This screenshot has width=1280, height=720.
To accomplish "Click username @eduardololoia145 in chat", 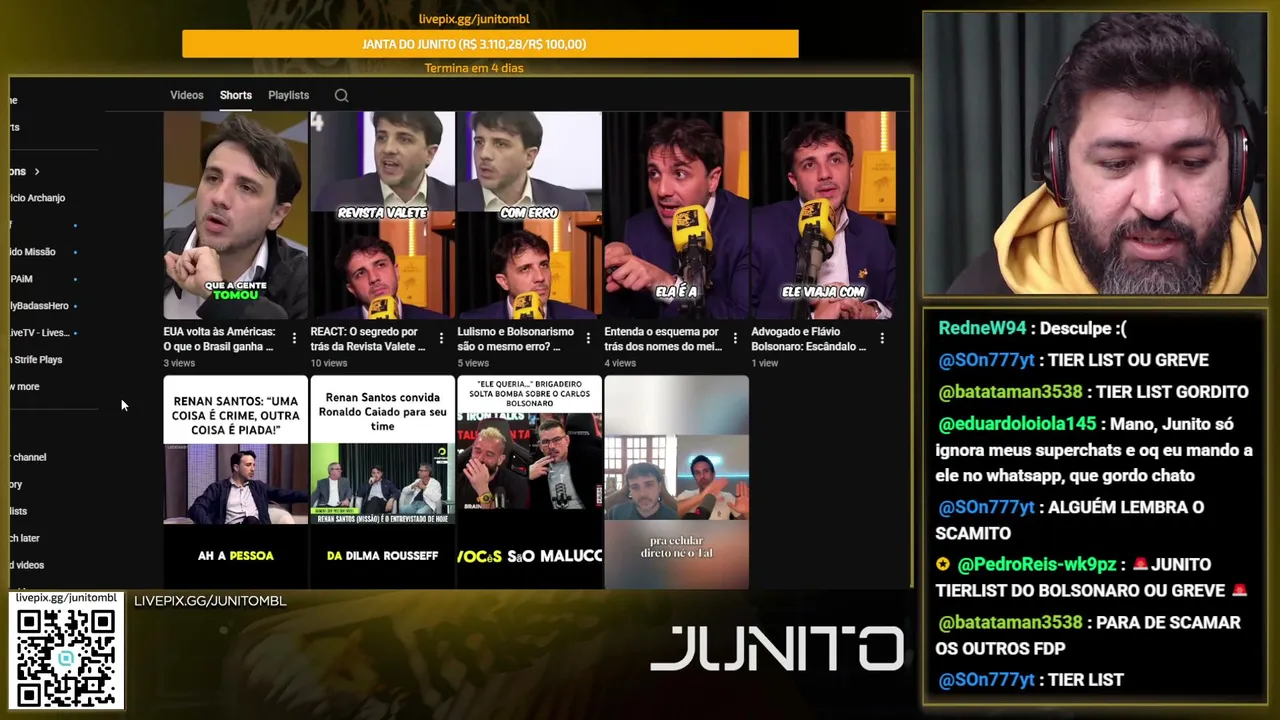I will (x=1017, y=424).
